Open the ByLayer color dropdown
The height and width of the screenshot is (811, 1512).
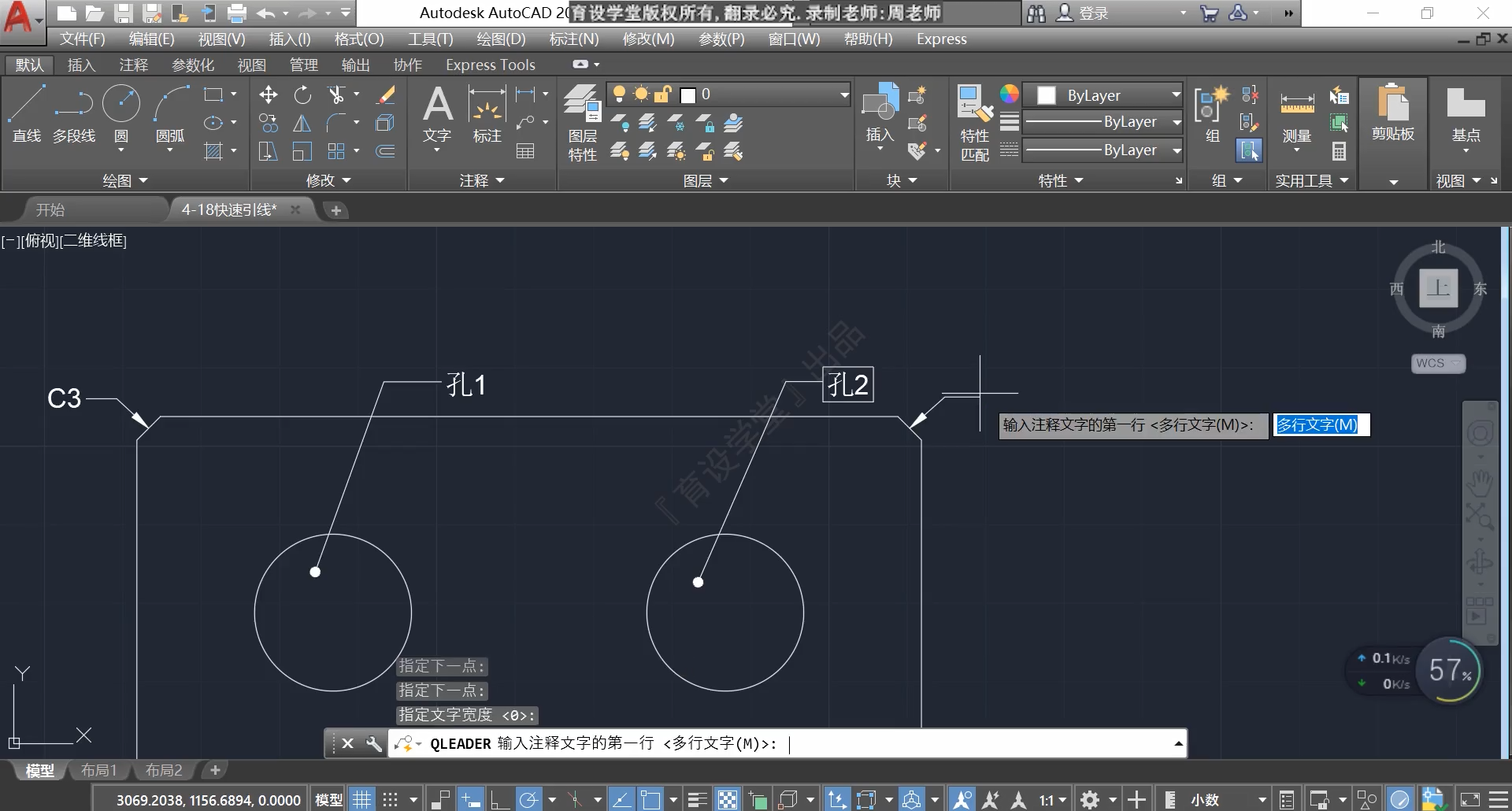1102,95
